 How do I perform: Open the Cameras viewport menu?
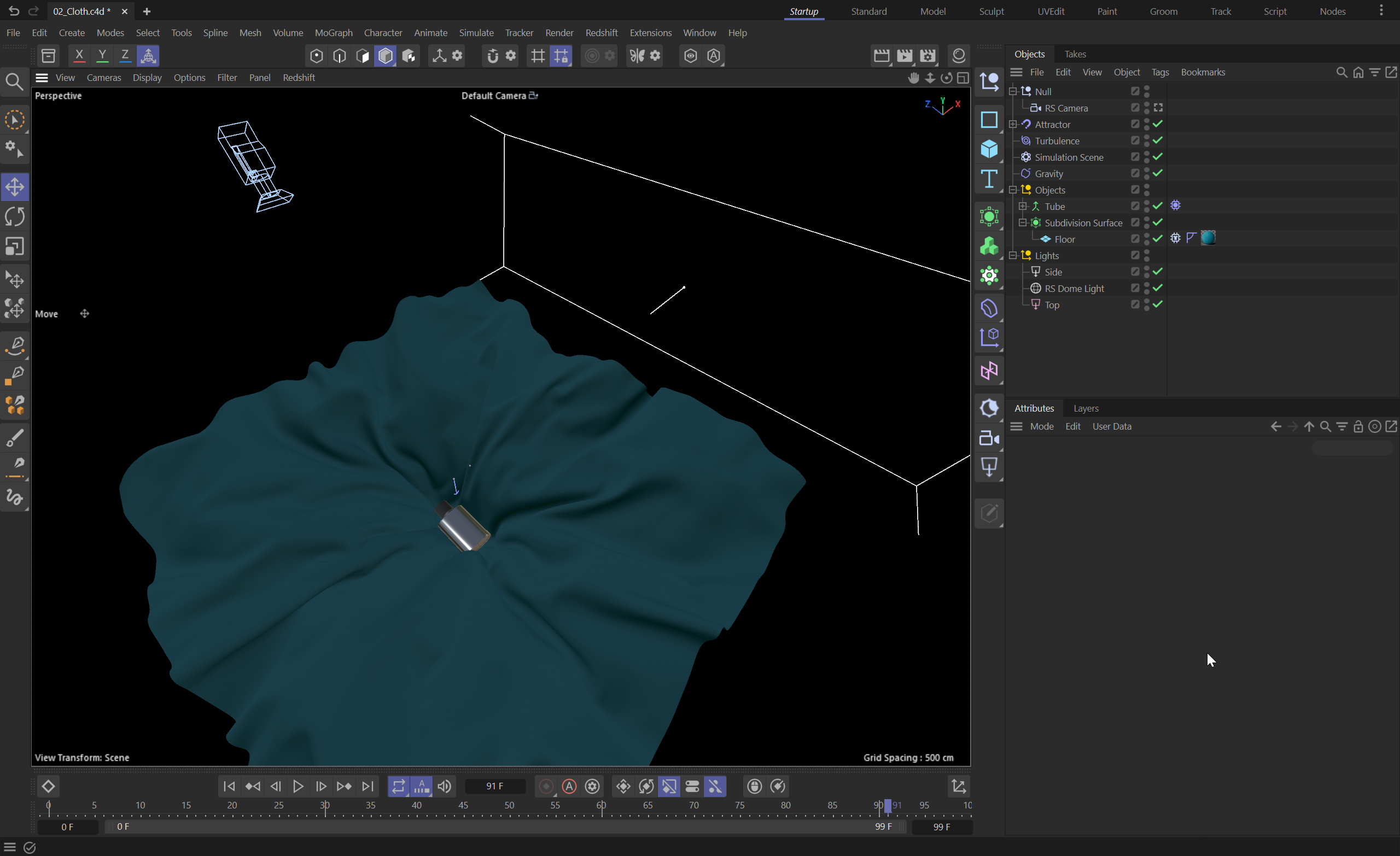103,78
